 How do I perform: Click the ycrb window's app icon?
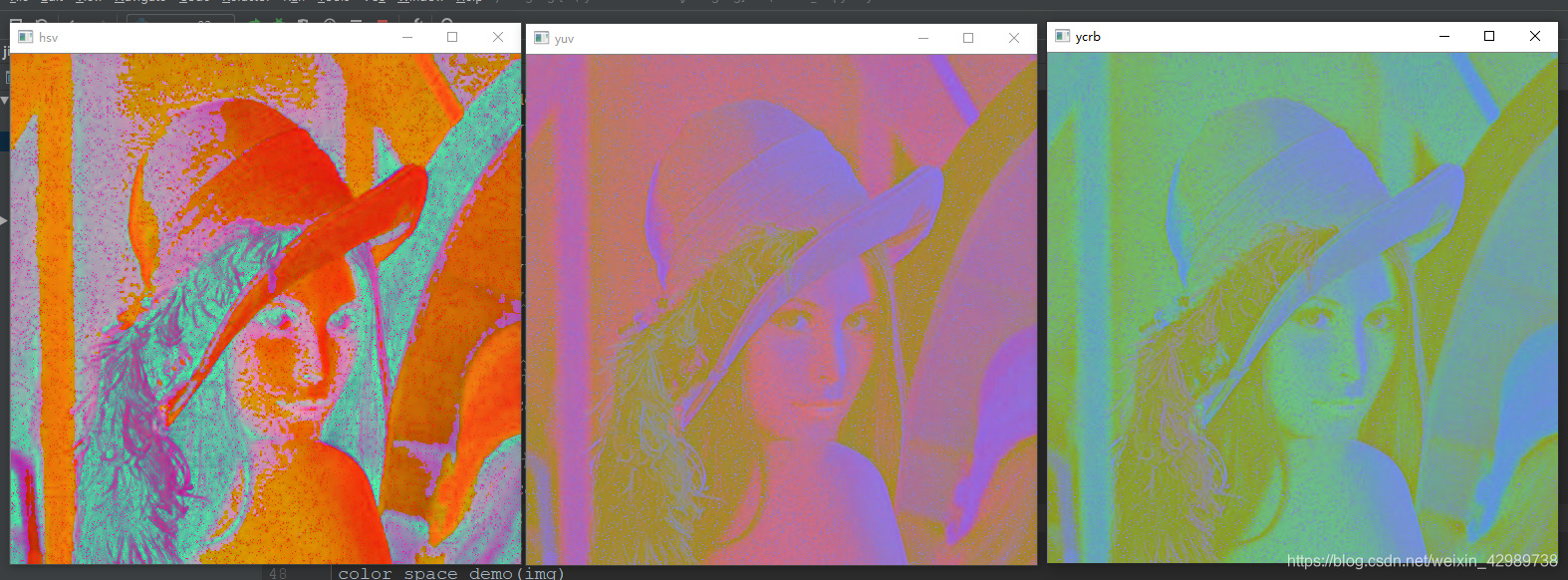(1062, 36)
